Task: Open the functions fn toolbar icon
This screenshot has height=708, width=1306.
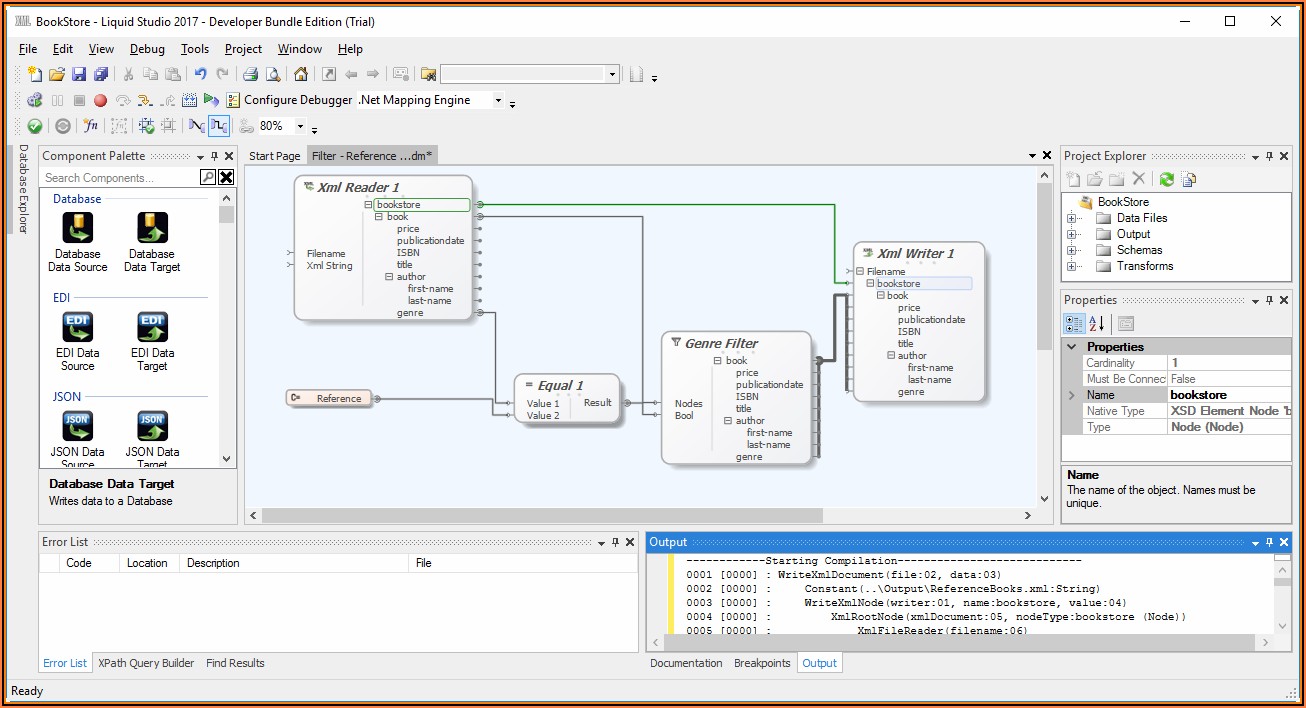Action: 91,126
